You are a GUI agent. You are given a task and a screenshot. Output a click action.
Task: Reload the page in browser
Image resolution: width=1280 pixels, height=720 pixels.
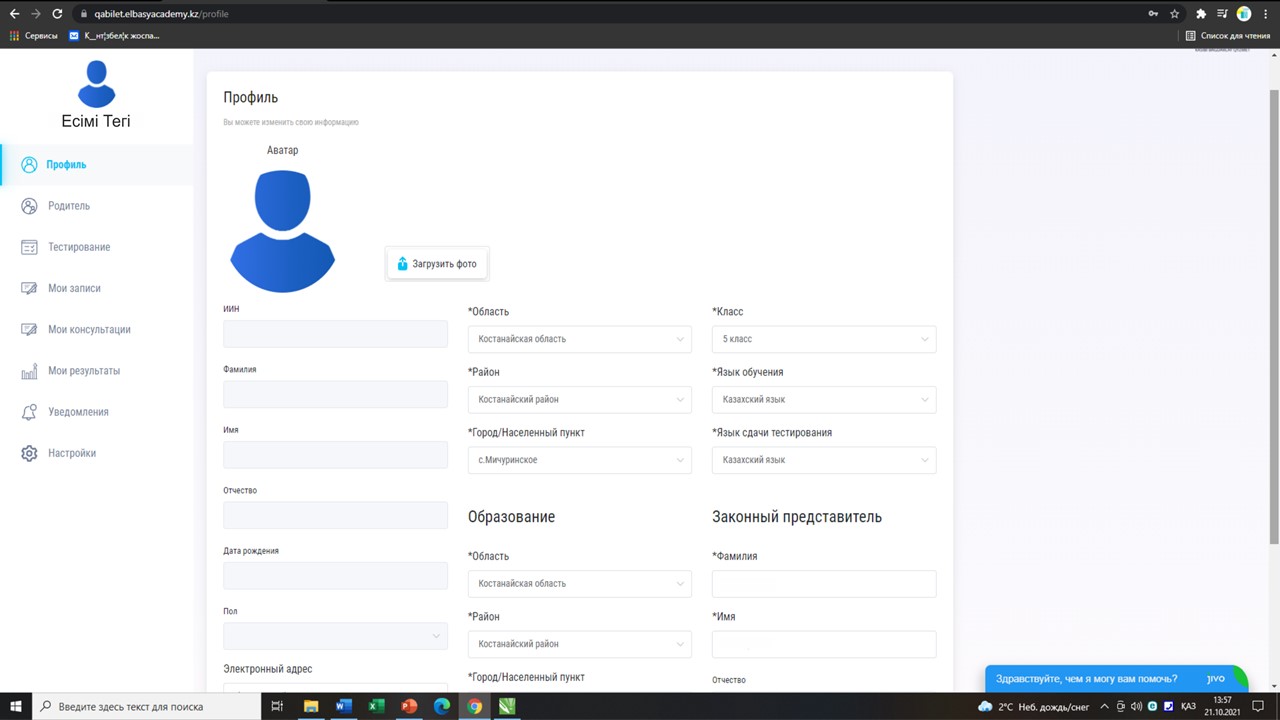tap(57, 14)
